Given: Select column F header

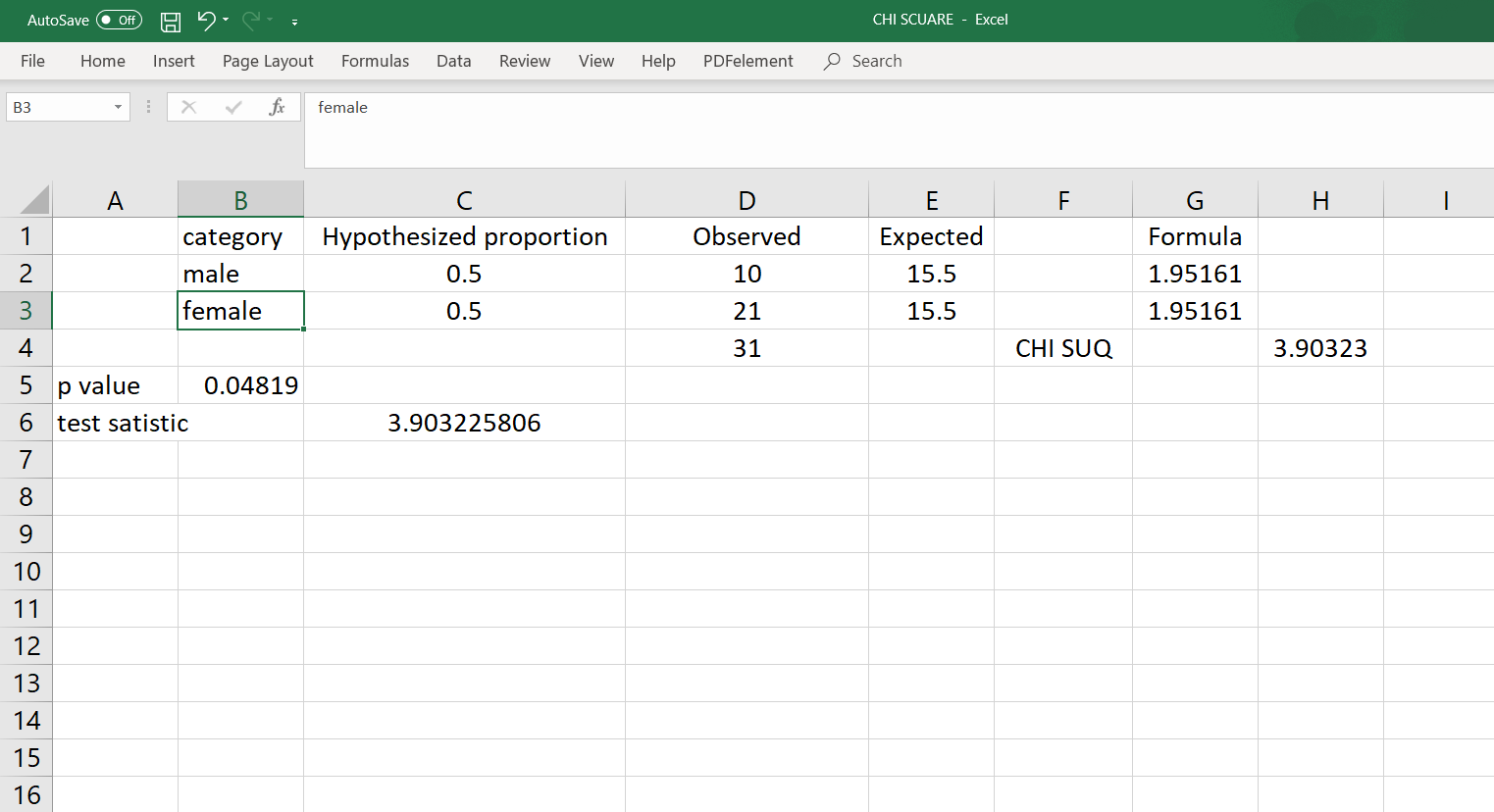Looking at the screenshot, I should (1063, 200).
